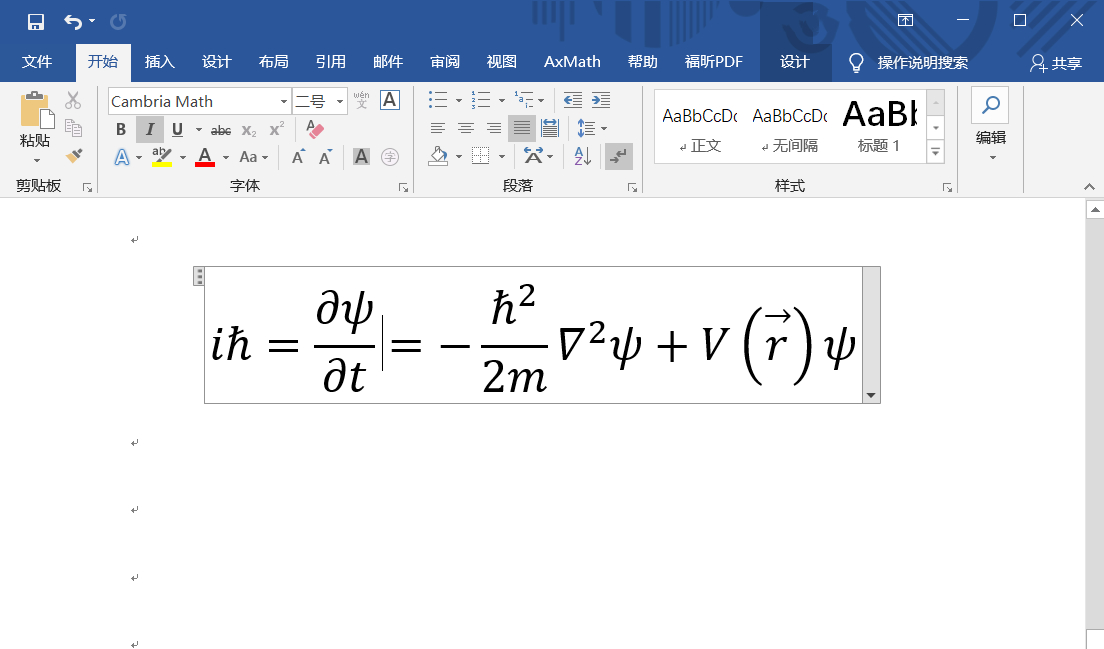Save the document with the floppy icon

pyautogui.click(x=36, y=22)
